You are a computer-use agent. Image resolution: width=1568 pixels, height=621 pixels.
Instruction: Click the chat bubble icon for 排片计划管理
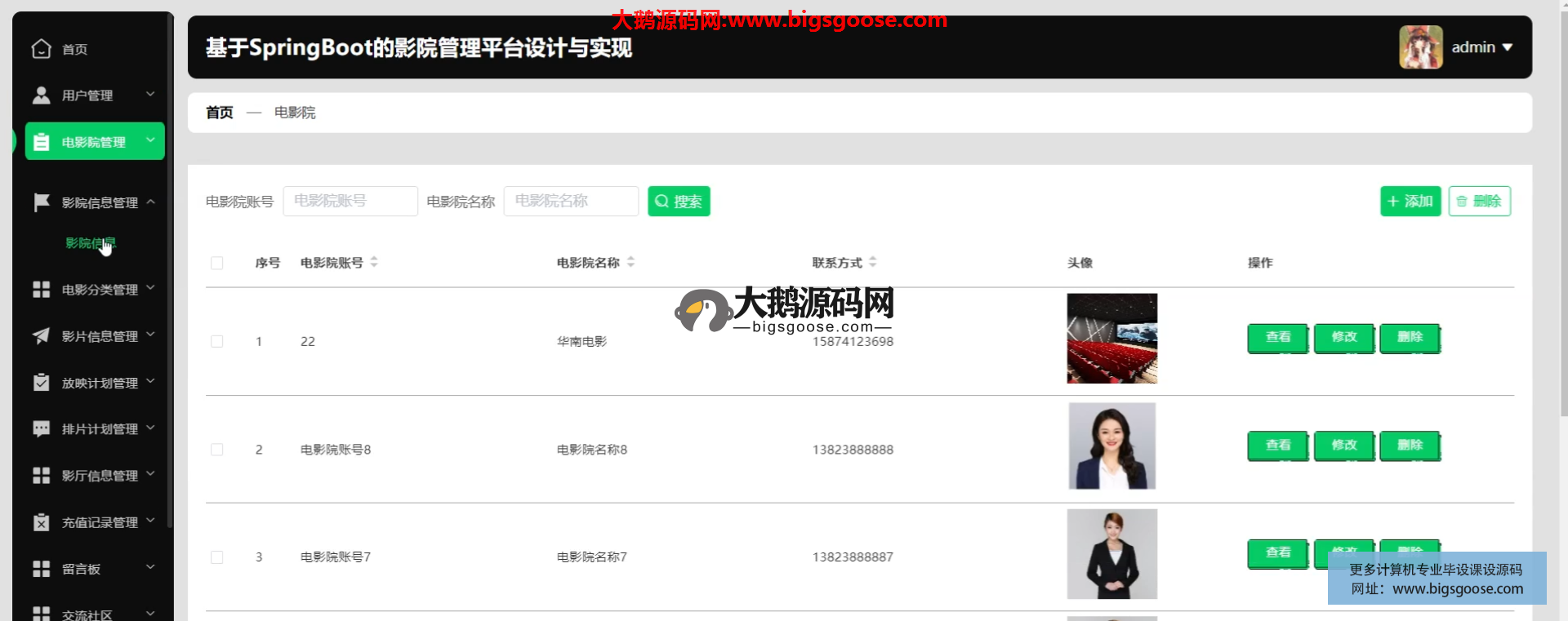[41, 428]
